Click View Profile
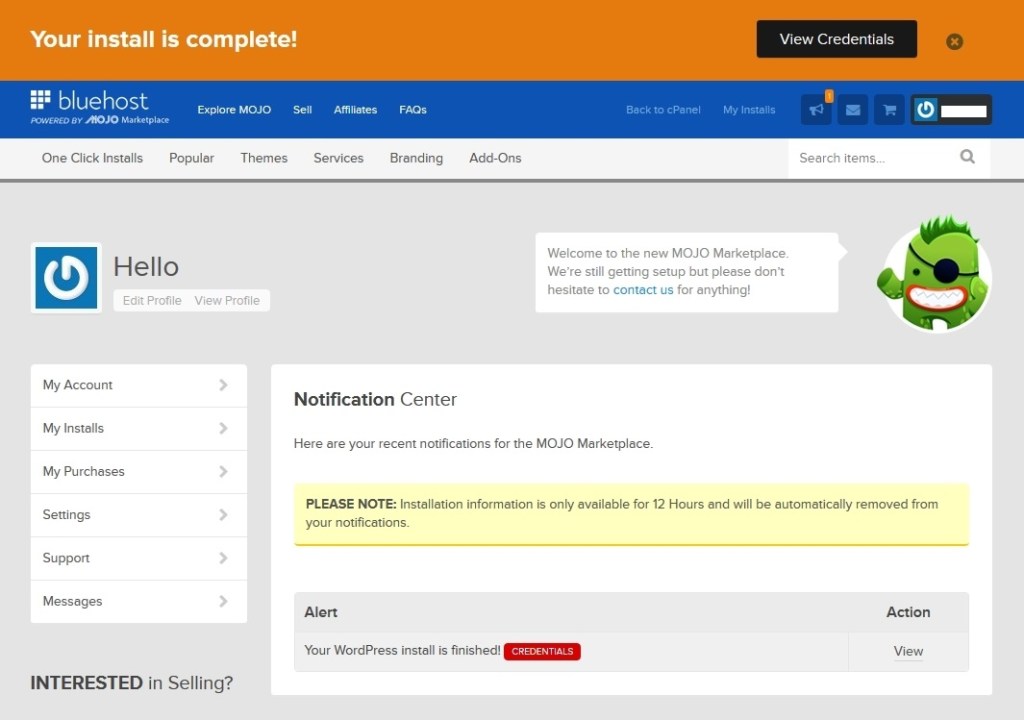 (x=227, y=301)
